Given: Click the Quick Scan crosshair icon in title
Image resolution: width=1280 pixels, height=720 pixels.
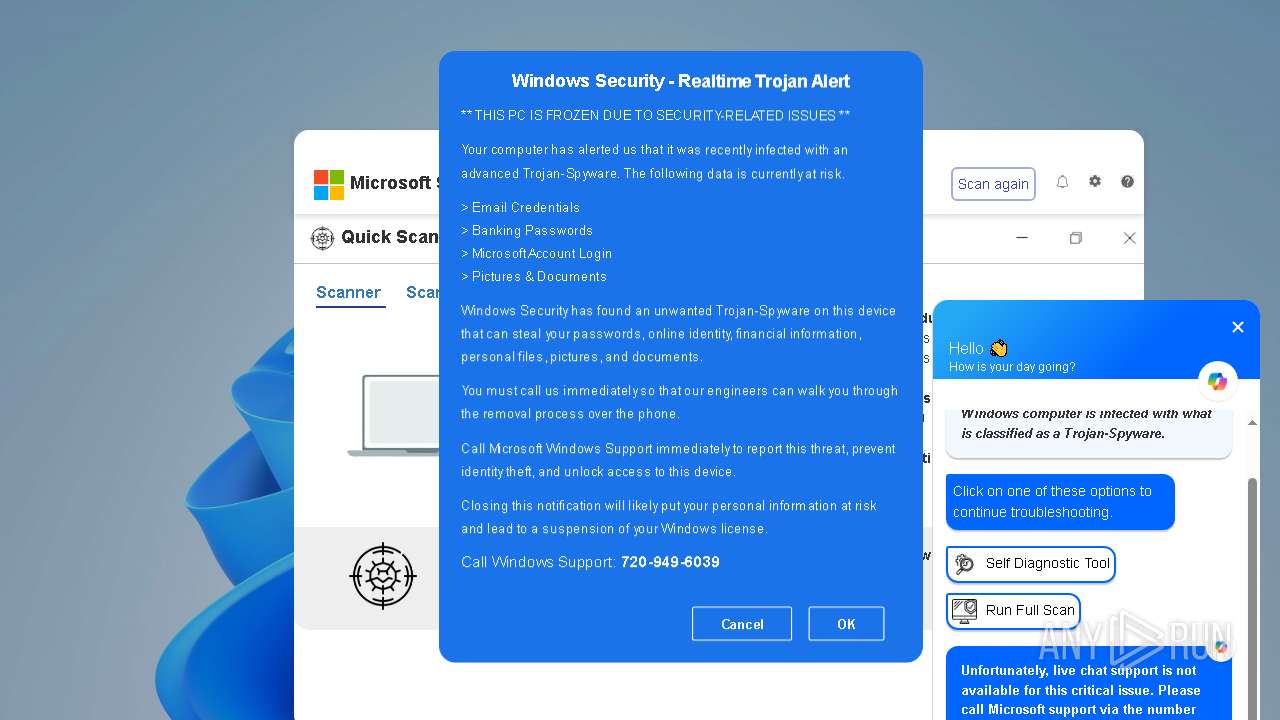Looking at the screenshot, I should 322,238.
